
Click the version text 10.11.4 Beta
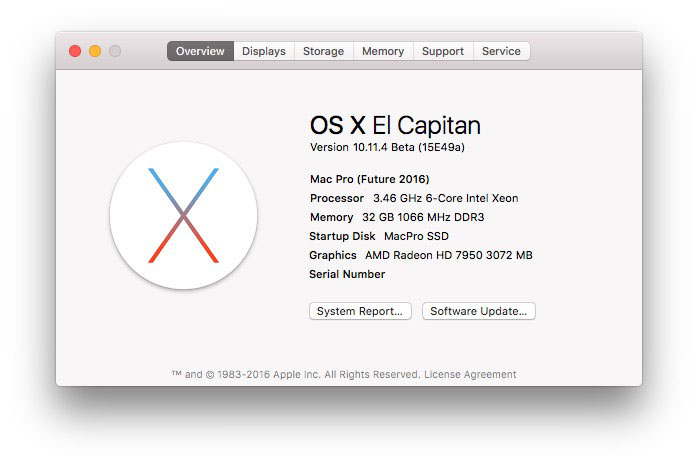[387, 147]
